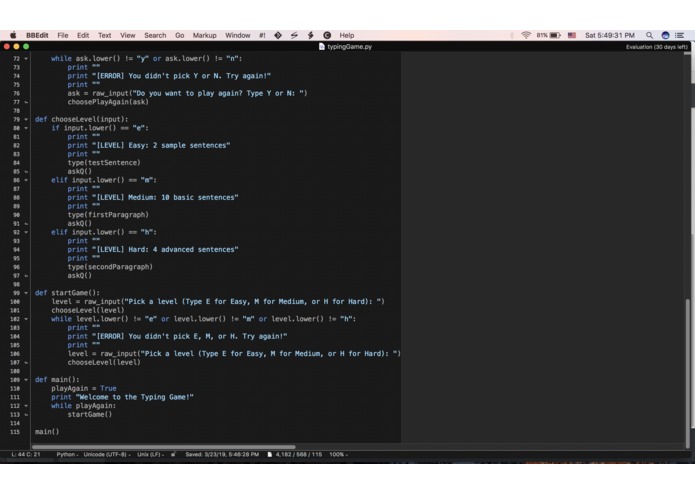Open the circled C menu icon
695x494 pixels.
327,35
